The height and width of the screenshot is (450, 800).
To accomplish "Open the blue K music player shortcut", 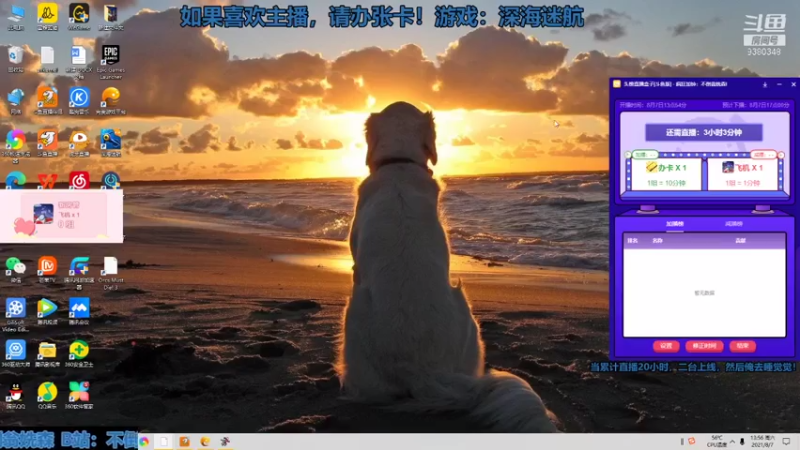I will [79, 101].
